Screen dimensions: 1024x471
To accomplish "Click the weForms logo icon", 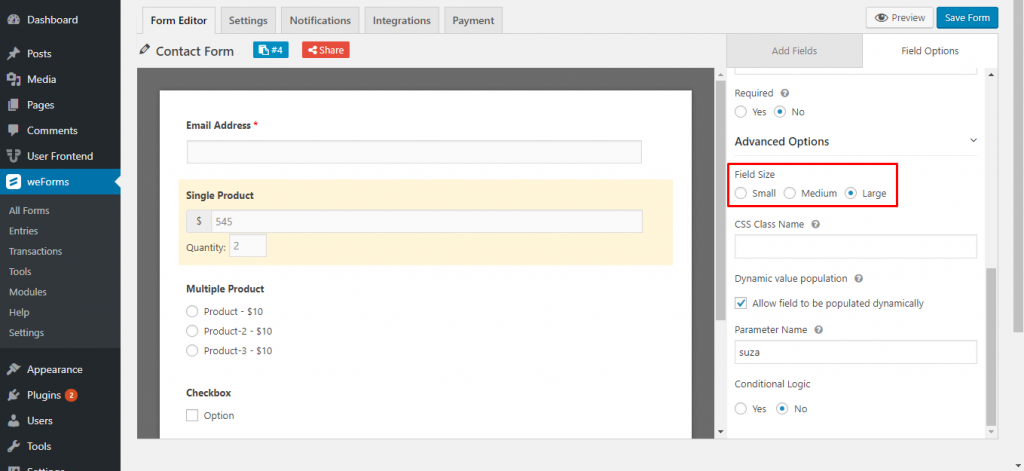I will click(x=13, y=182).
